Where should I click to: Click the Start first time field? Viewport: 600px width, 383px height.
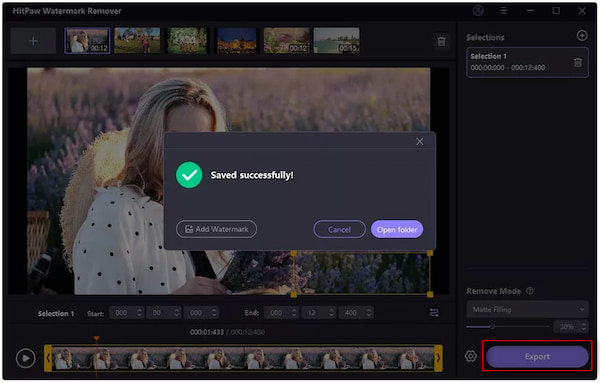(x=127, y=313)
